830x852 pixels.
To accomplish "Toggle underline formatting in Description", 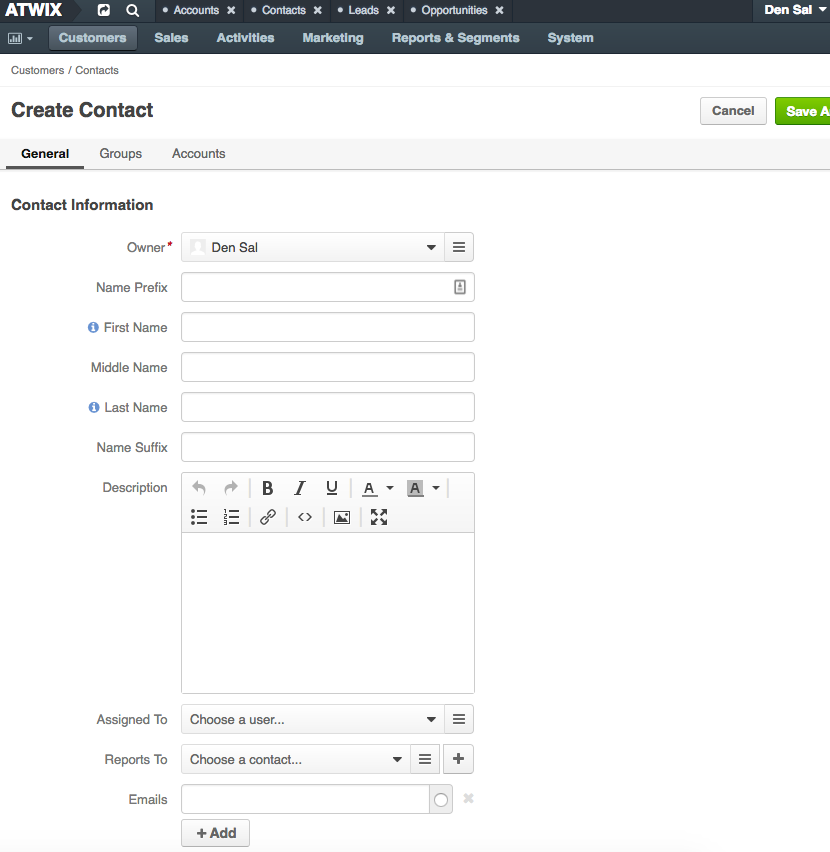I will click(x=331, y=488).
